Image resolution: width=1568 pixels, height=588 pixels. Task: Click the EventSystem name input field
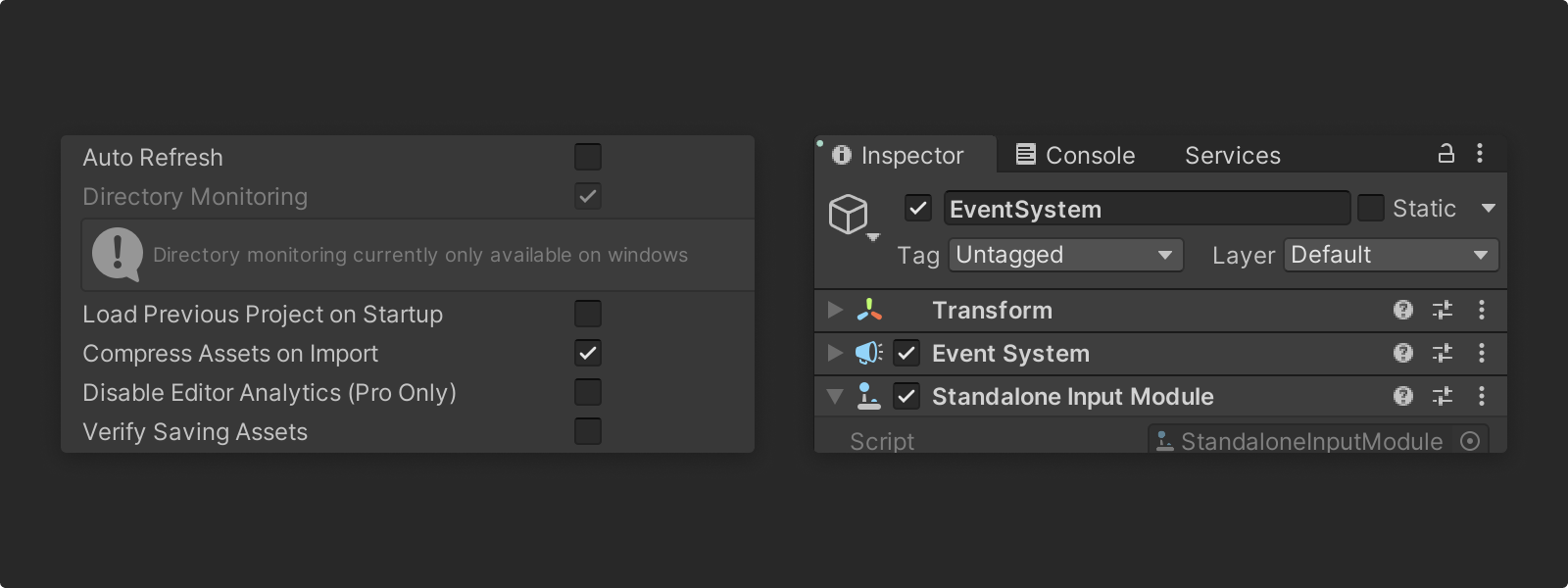click(x=1146, y=209)
